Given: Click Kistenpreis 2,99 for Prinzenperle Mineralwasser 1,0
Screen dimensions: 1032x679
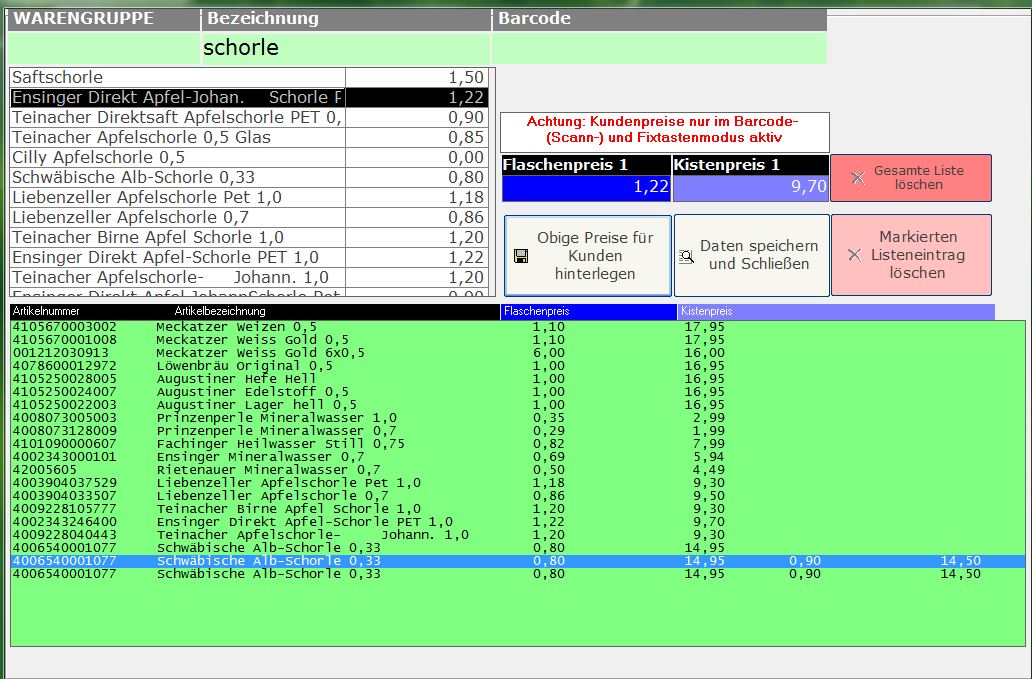Looking at the screenshot, I should click(708, 418).
